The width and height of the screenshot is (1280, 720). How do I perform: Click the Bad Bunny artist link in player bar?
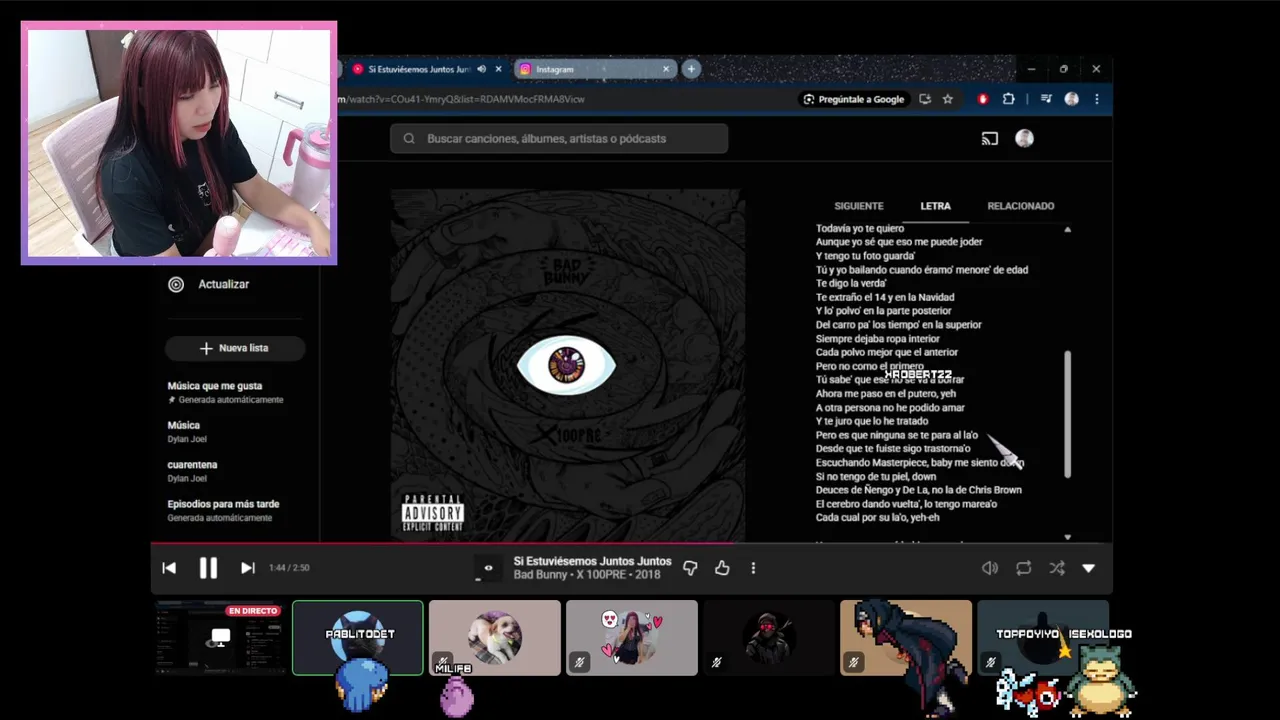(538, 575)
